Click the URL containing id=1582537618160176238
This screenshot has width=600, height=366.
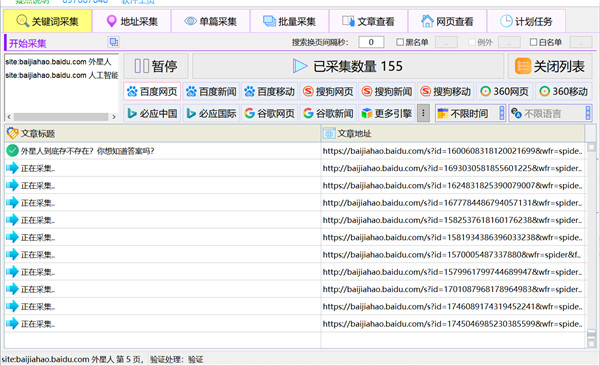pos(452,220)
